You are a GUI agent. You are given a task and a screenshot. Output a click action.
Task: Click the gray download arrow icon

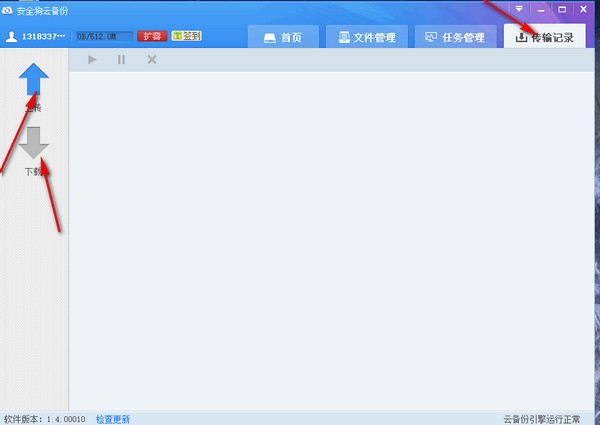point(34,143)
